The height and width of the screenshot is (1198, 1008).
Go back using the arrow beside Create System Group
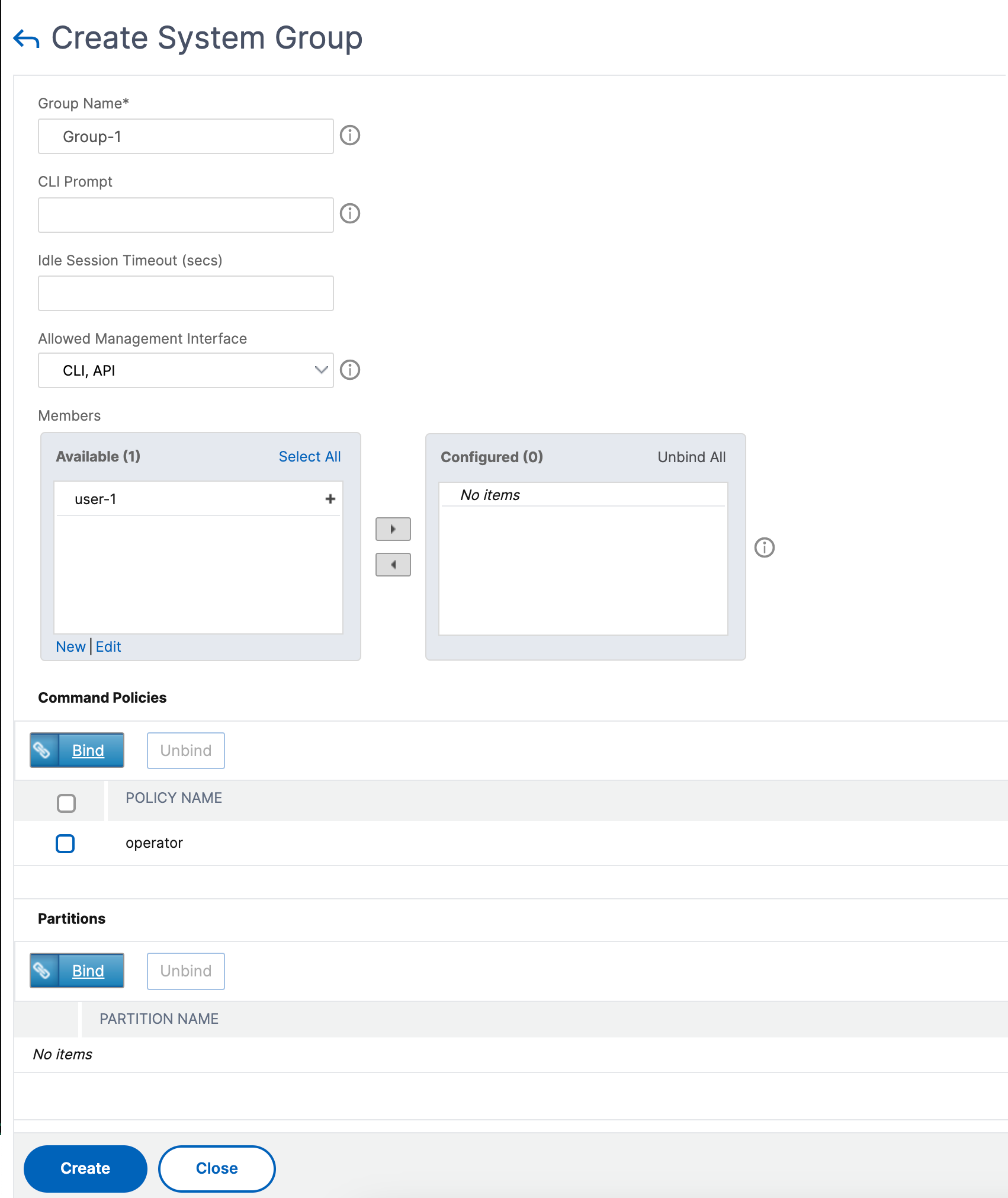point(26,39)
